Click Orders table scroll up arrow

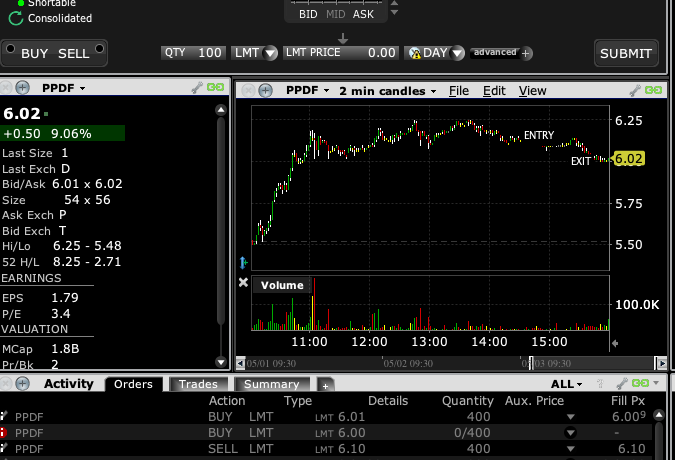[x=659, y=415]
